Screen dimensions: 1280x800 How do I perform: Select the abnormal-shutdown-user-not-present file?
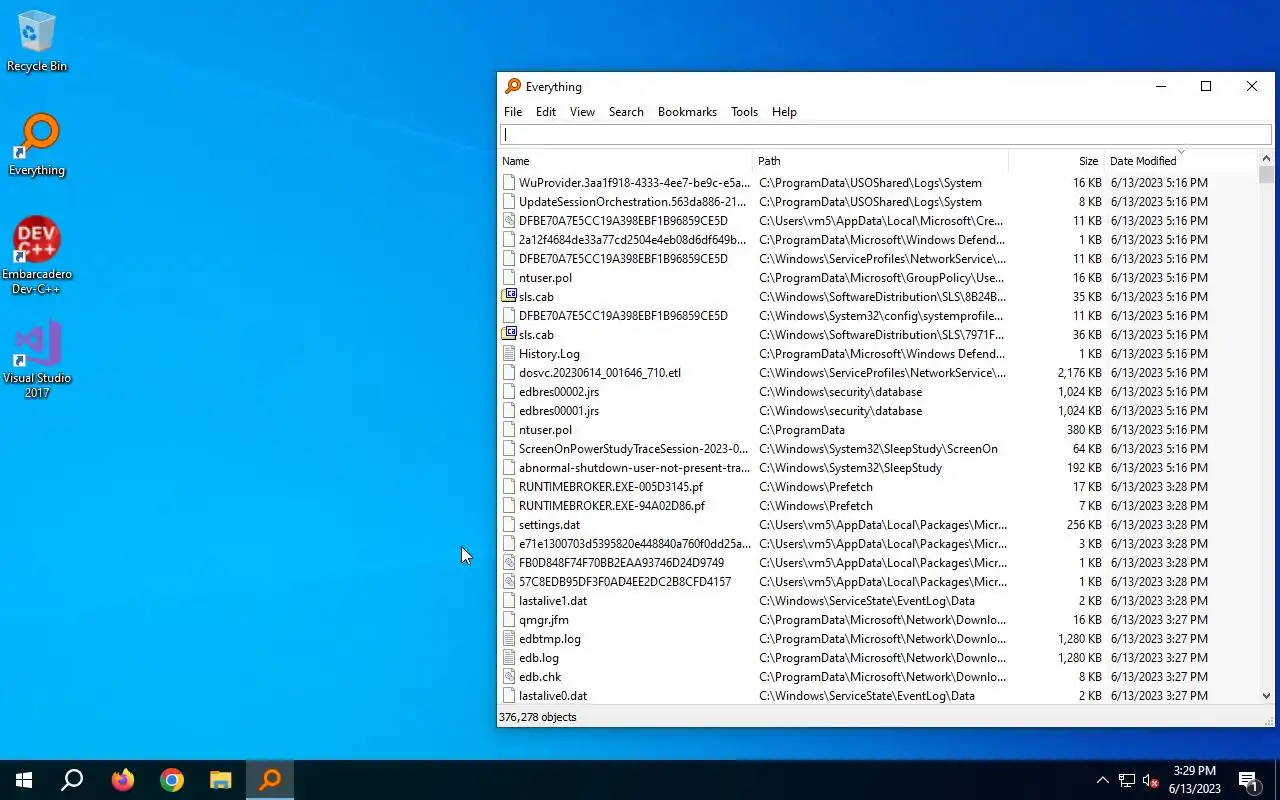click(x=878, y=468)
